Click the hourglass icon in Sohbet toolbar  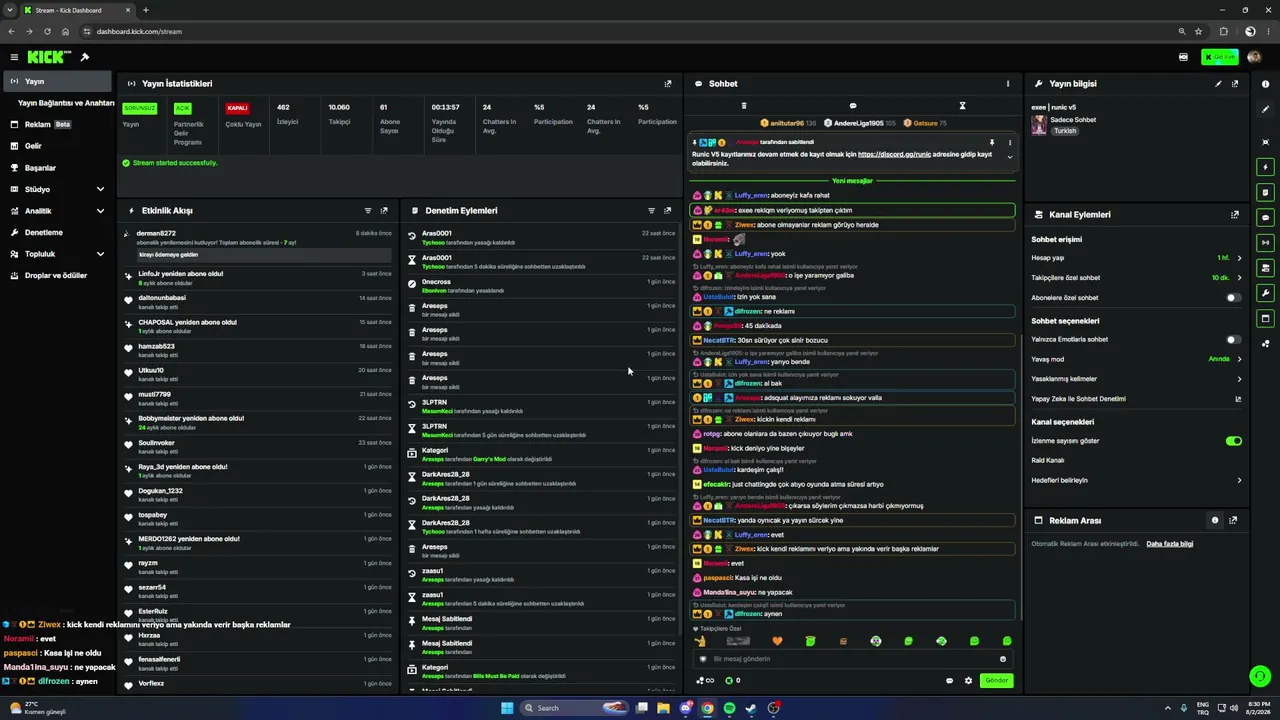tap(962, 106)
